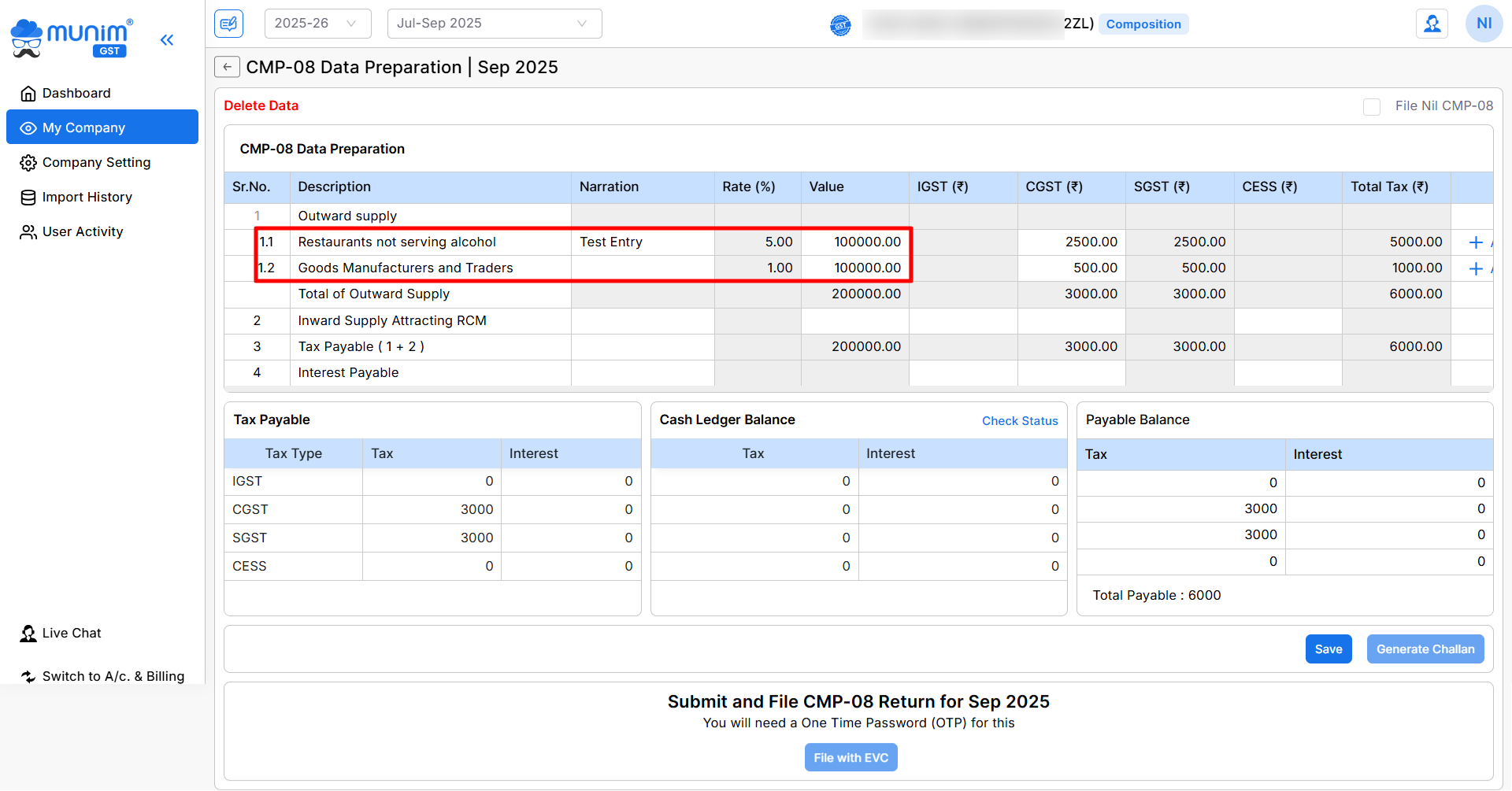This screenshot has height=791, width=1512.
Task: Click Generate Challan button
Action: 1425,649
